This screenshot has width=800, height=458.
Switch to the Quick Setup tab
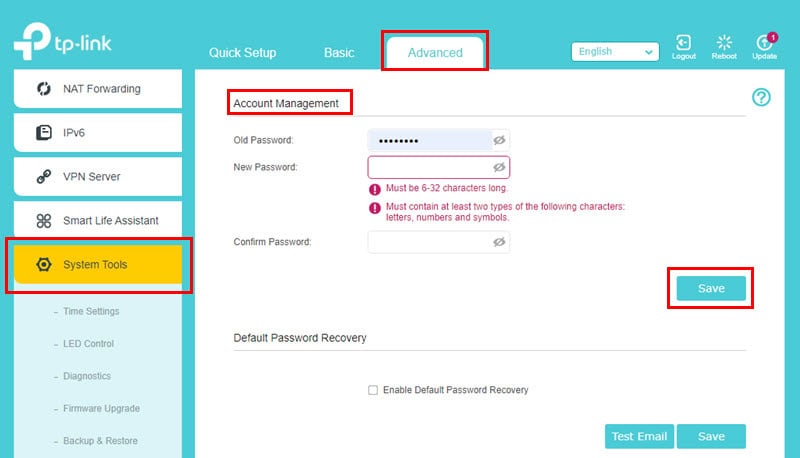click(x=242, y=53)
